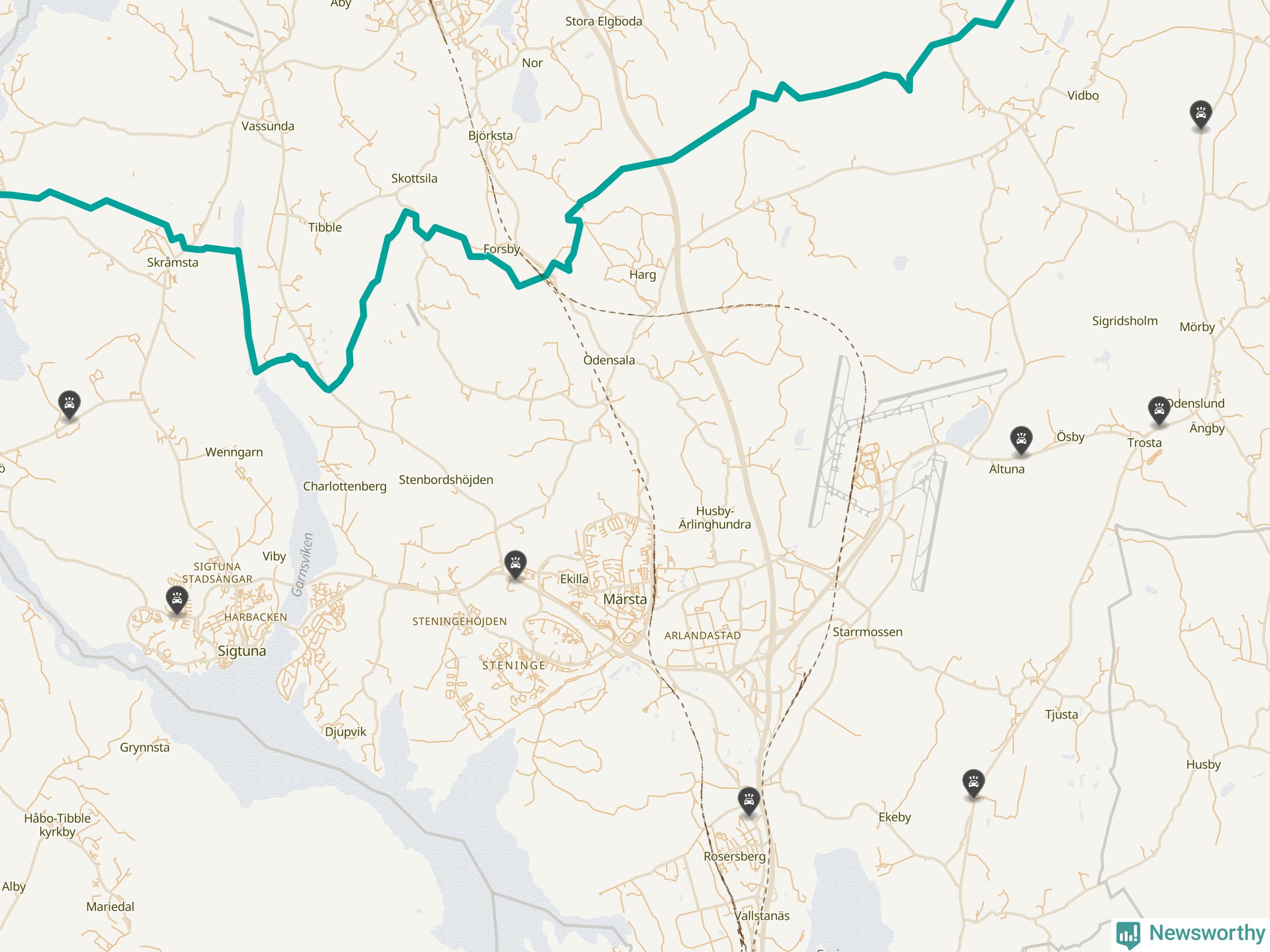Open the car marker at Odenslund
This screenshot has width=1270, height=952.
pyautogui.click(x=1159, y=410)
